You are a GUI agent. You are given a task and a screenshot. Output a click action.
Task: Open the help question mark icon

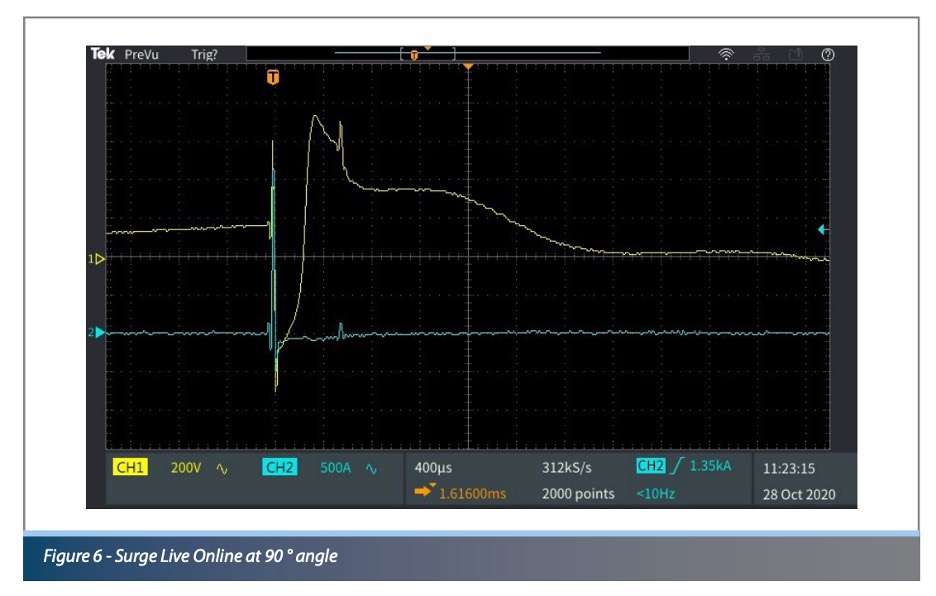[828, 53]
